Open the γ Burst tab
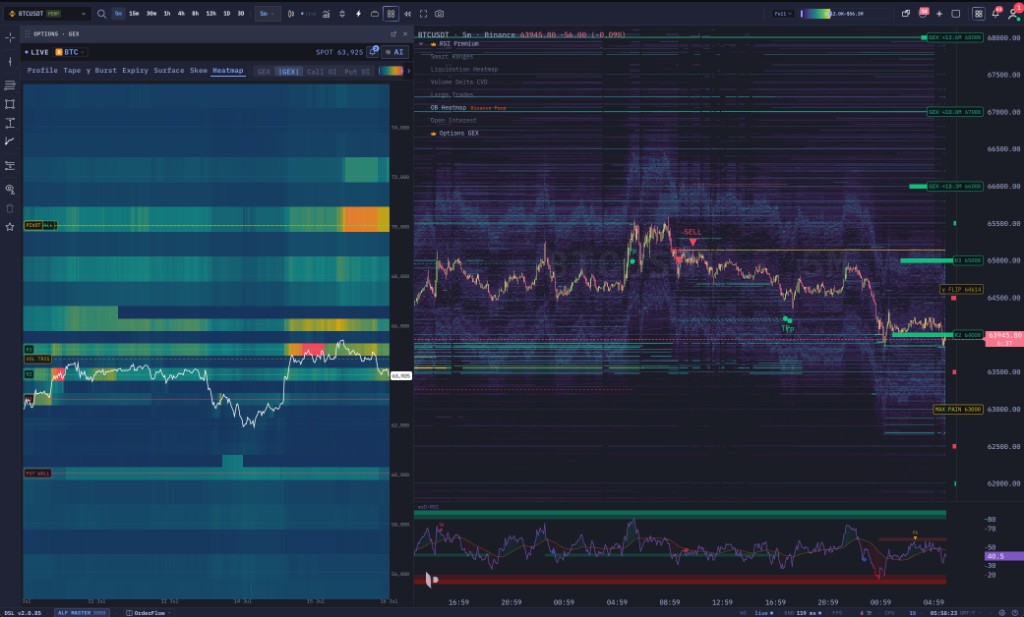This screenshot has width=1024, height=617. point(101,71)
